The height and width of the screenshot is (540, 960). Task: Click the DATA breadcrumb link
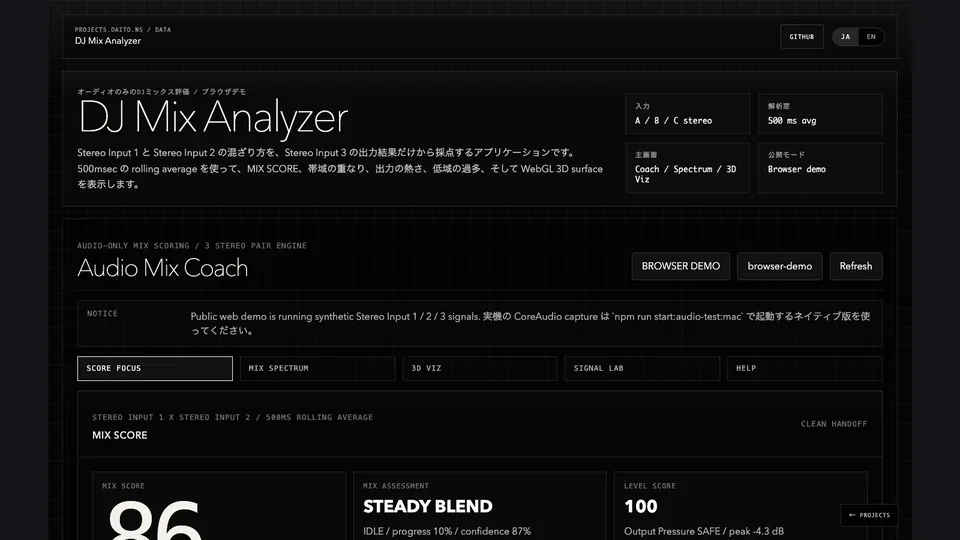pos(163,29)
